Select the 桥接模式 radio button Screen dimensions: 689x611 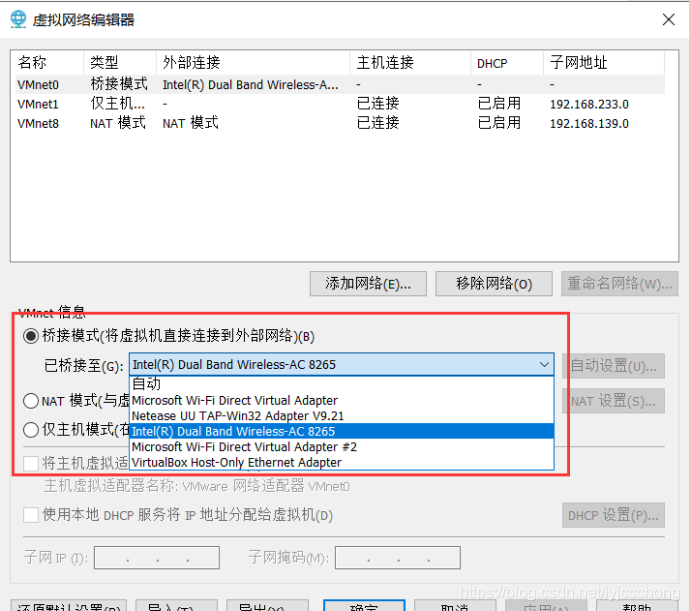(31, 336)
